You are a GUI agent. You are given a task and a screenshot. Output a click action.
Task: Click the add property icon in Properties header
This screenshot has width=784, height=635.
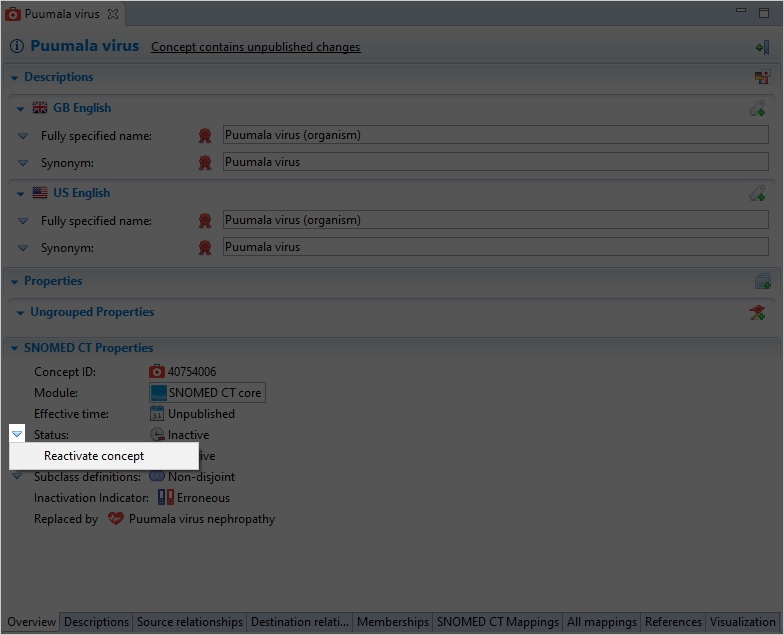tap(762, 282)
